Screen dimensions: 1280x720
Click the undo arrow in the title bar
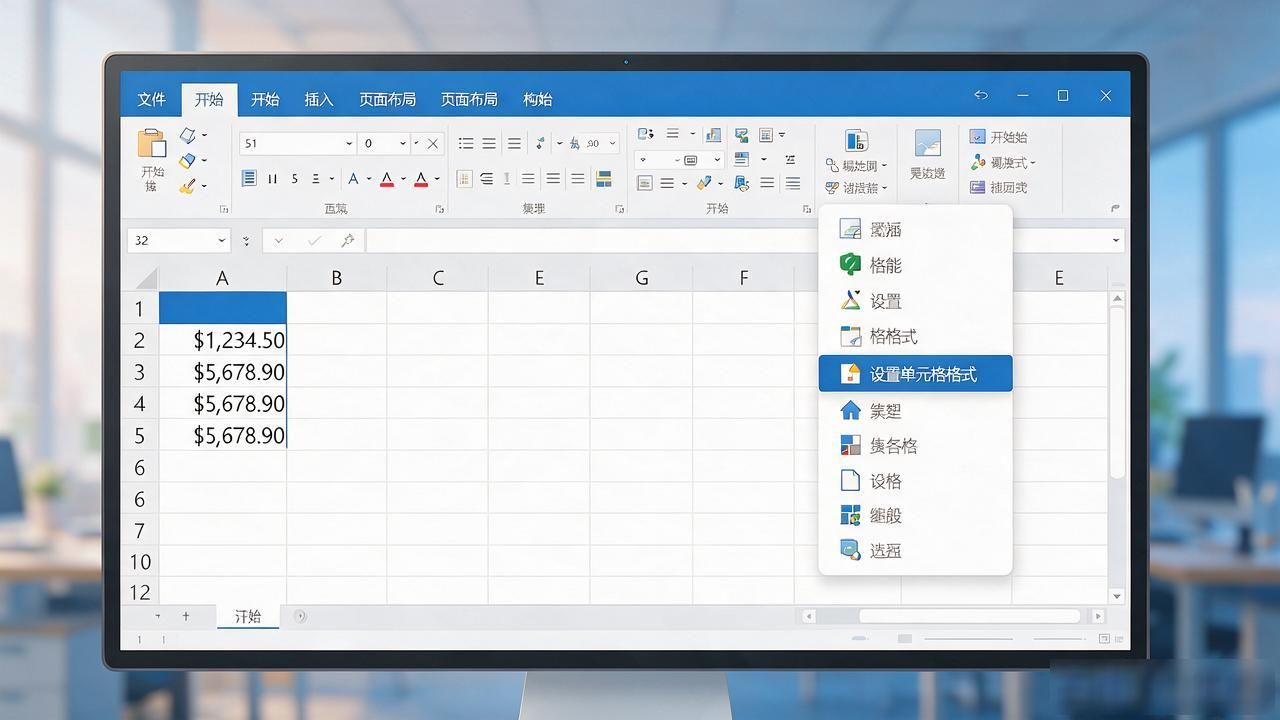click(981, 96)
